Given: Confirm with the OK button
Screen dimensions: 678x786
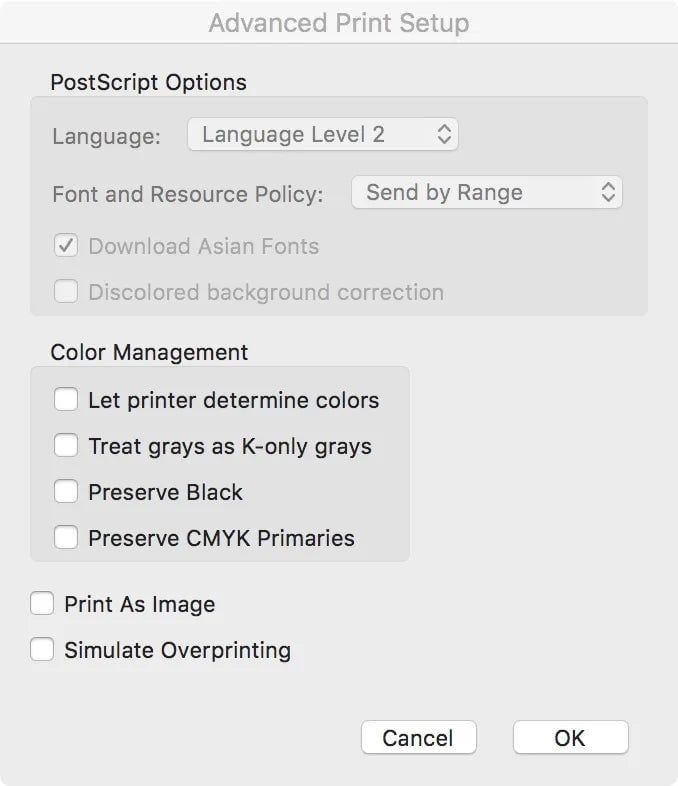Looking at the screenshot, I should tap(570, 738).
